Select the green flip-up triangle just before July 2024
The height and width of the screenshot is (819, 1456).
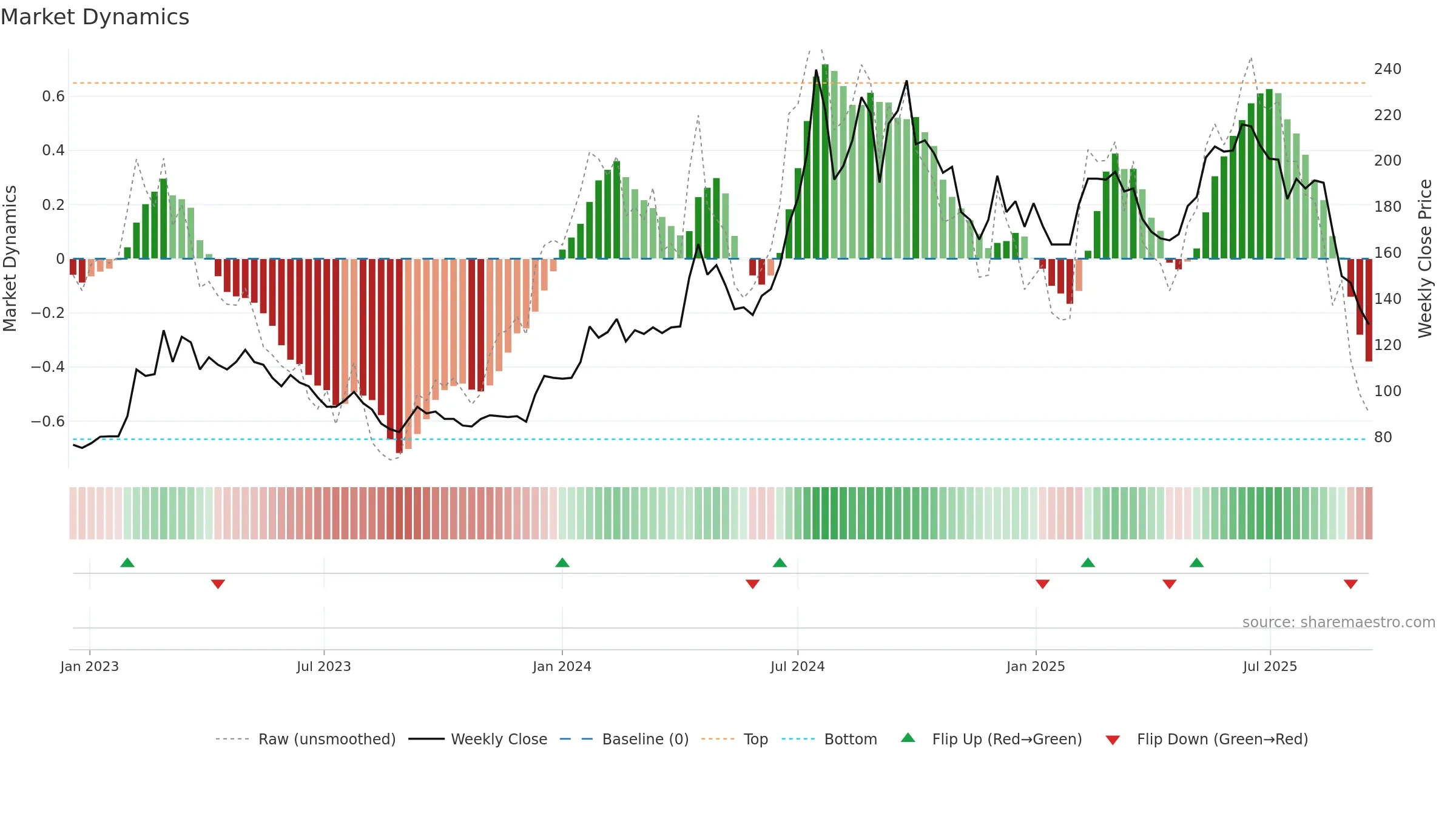coord(780,563)
